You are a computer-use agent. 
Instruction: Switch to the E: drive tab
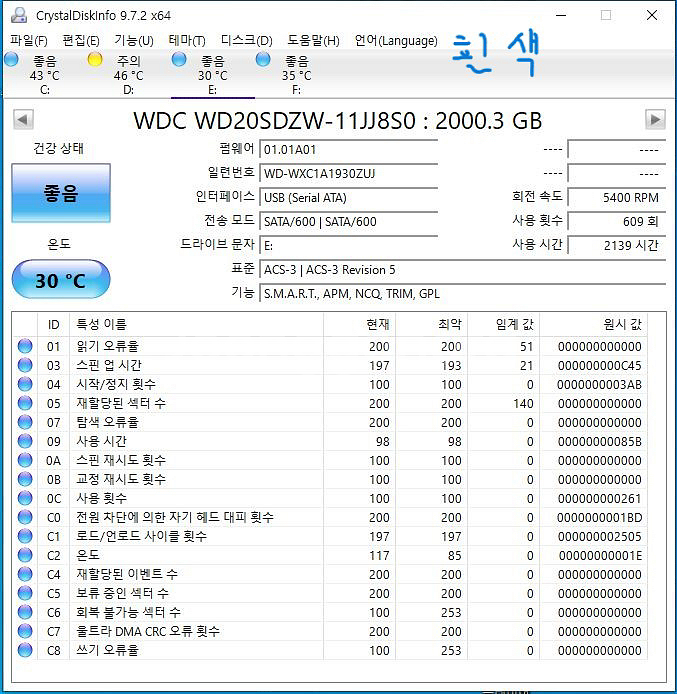tap(212, 75)
